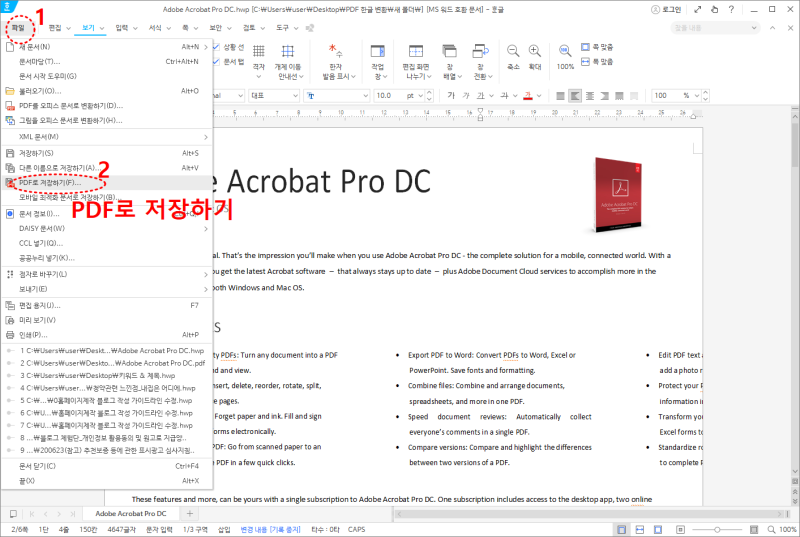
Task: Click the add new tab plus icon
Action: click(190, 514)
